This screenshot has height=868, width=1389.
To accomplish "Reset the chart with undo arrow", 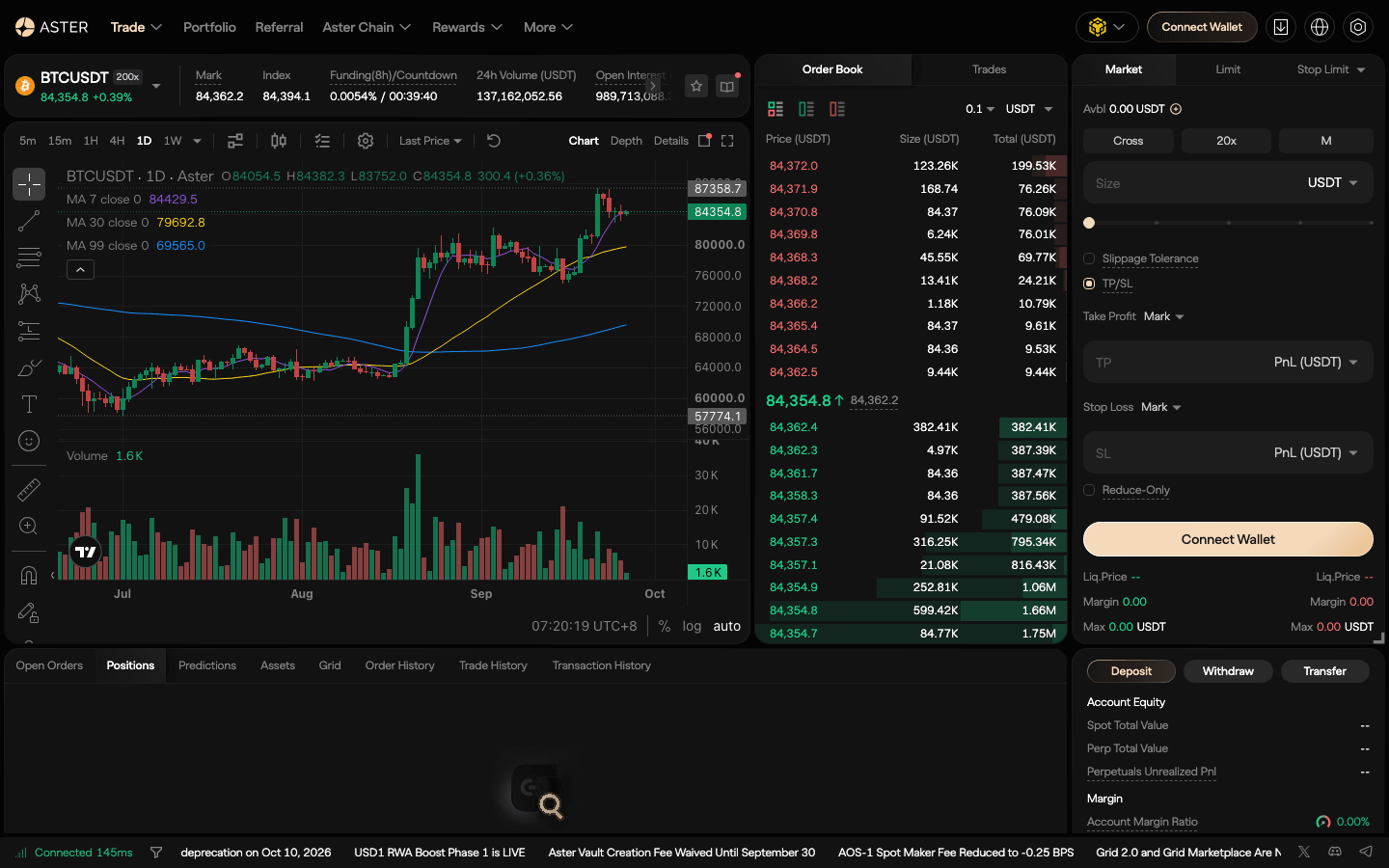I will 494,141.
